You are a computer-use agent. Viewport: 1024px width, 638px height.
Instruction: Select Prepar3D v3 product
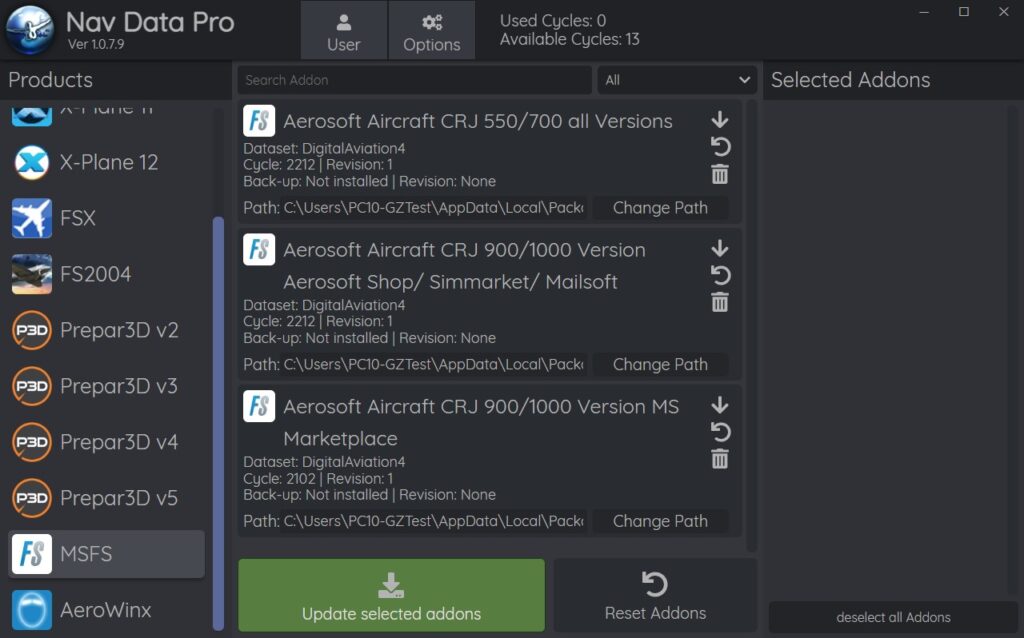pyautogui.click(x=106, y=386)
